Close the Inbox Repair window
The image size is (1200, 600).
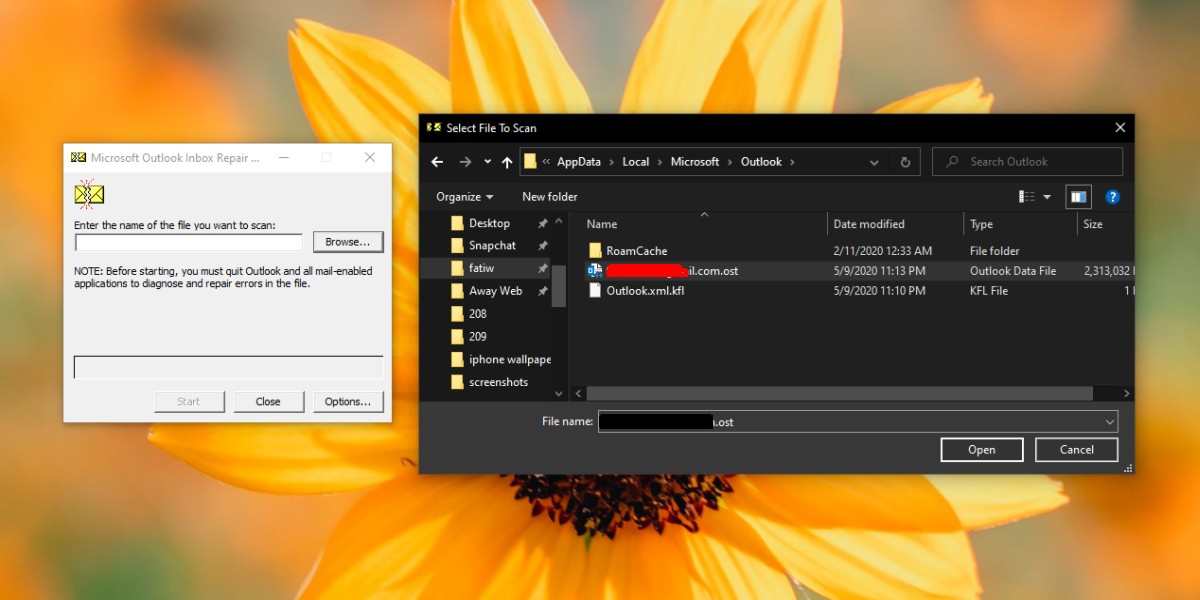[370, 157]
